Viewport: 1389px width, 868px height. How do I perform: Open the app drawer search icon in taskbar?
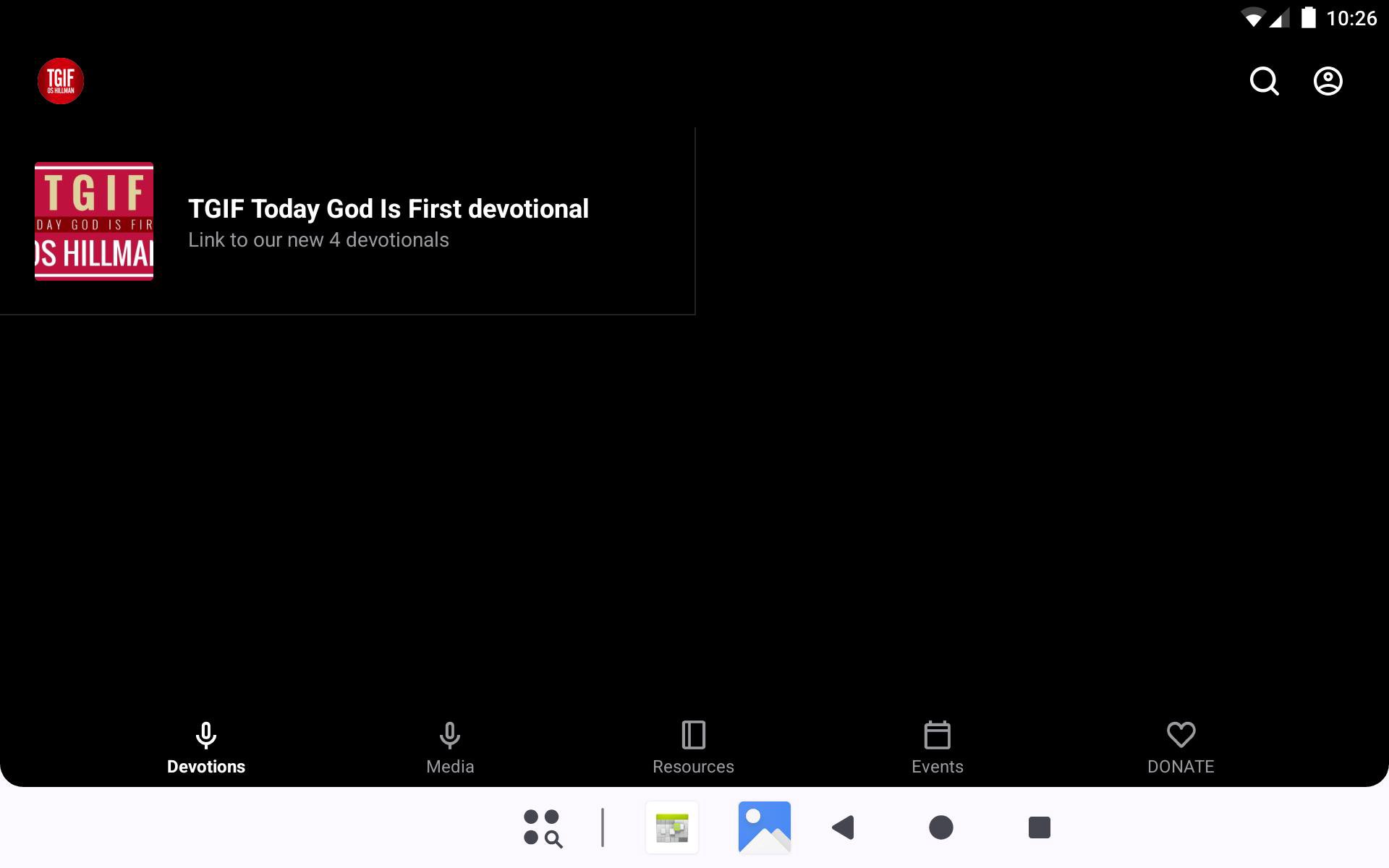point(543,827)
